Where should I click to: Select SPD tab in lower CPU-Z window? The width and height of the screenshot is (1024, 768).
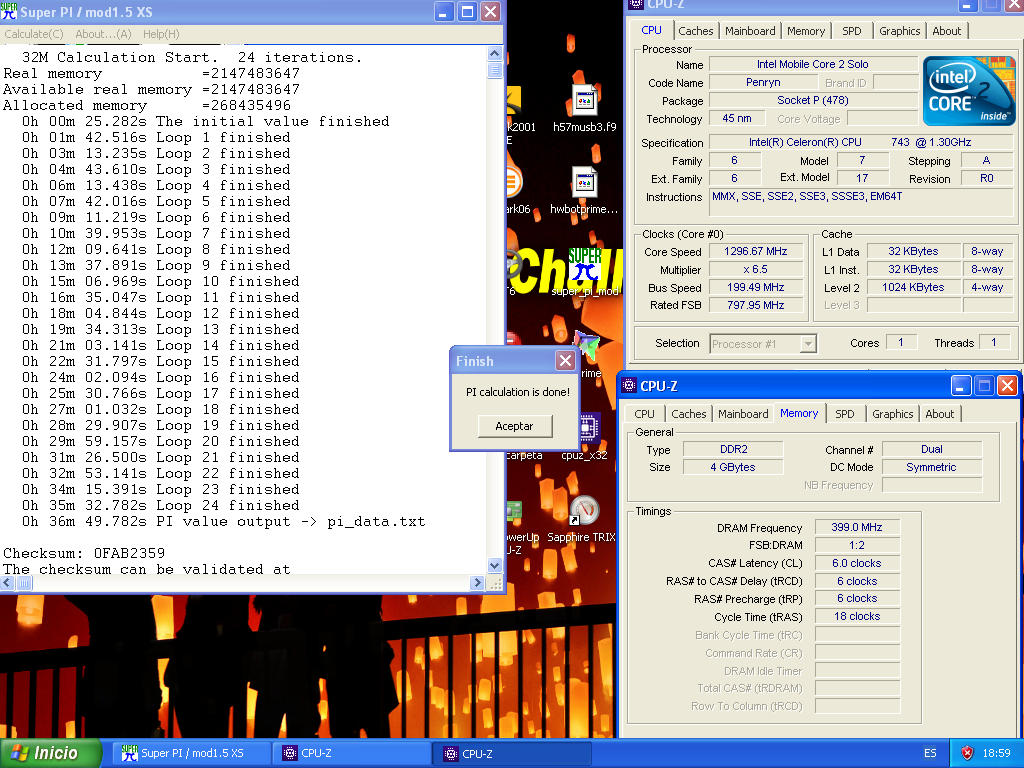[844, 414]
